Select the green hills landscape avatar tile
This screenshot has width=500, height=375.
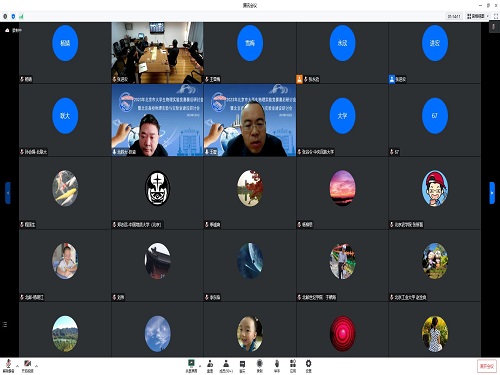point(65,330)
